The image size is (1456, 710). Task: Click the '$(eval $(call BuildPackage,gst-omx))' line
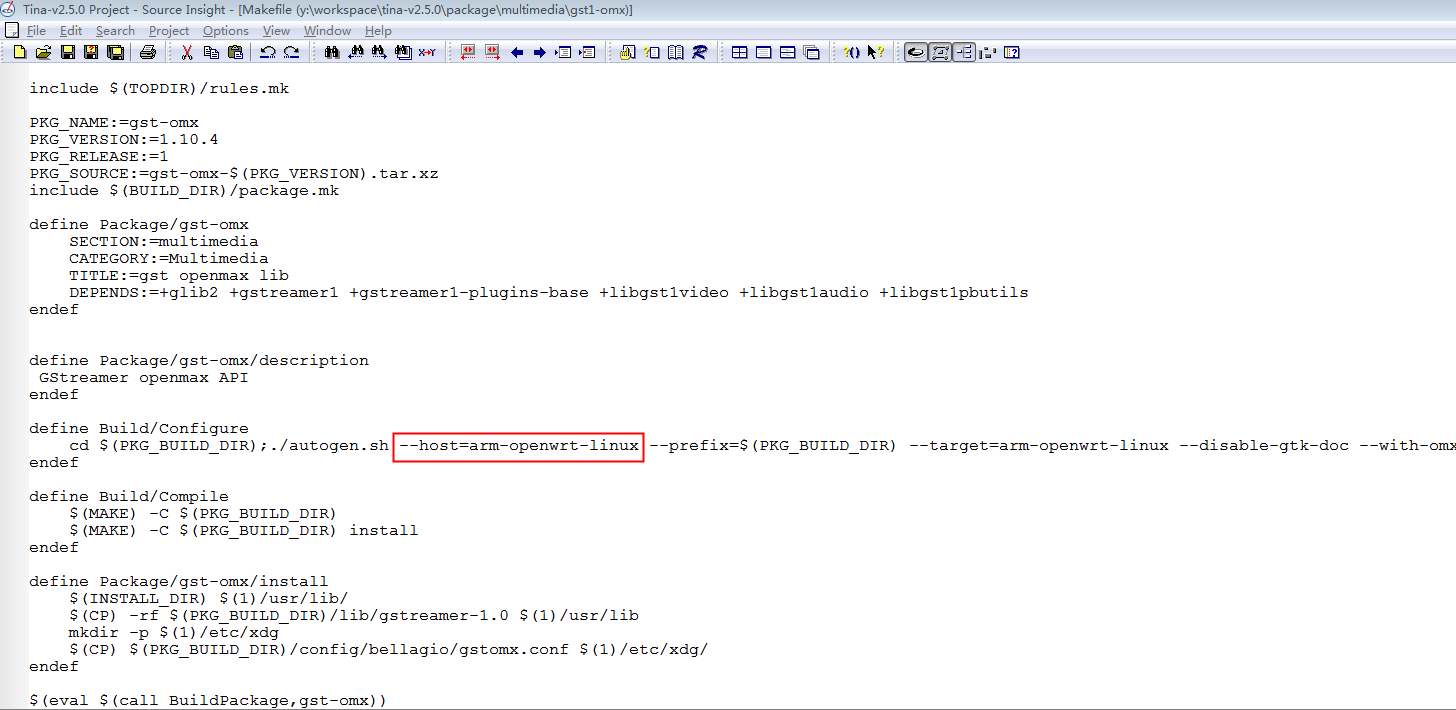(x=208, y=701)
